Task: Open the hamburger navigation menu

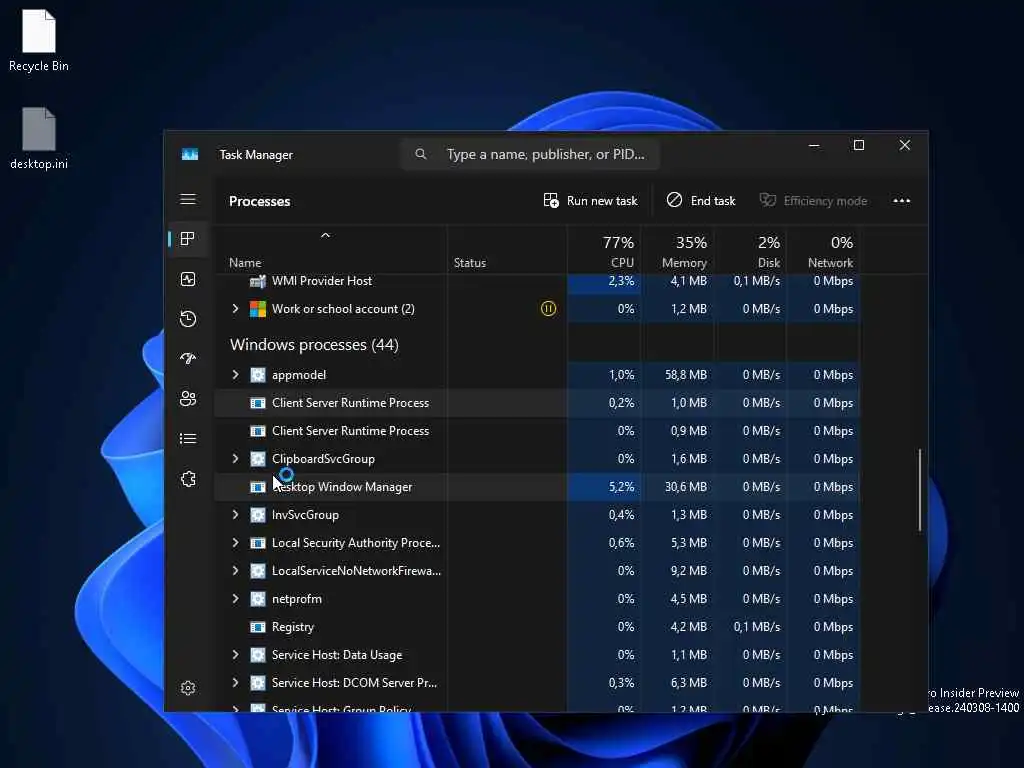Action: 188,199
